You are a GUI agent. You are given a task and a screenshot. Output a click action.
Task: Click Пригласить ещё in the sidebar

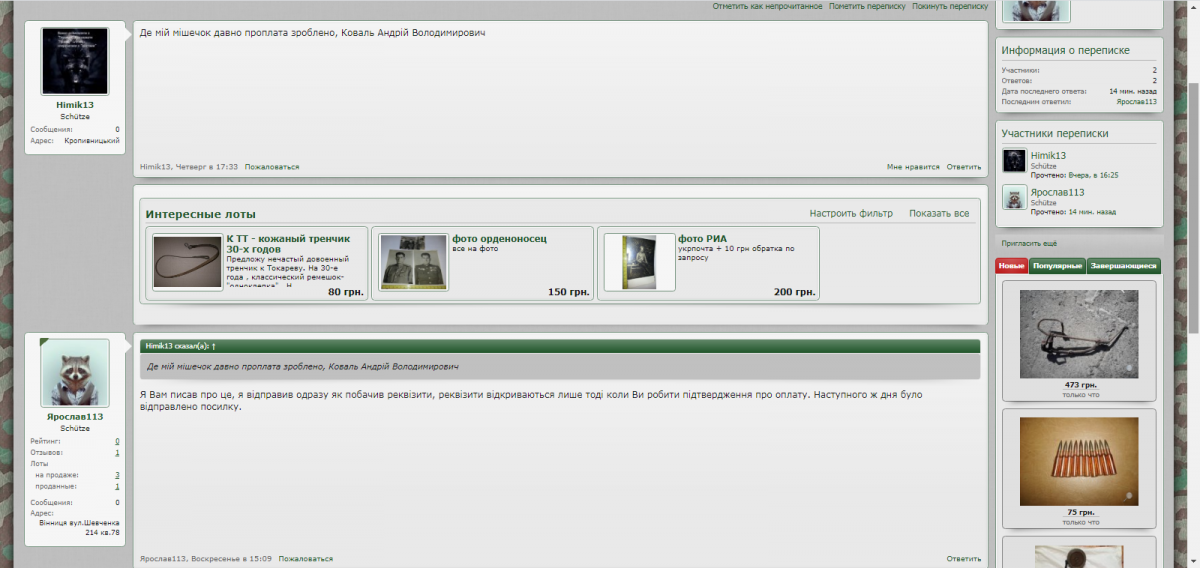[x=1029, y=244]
